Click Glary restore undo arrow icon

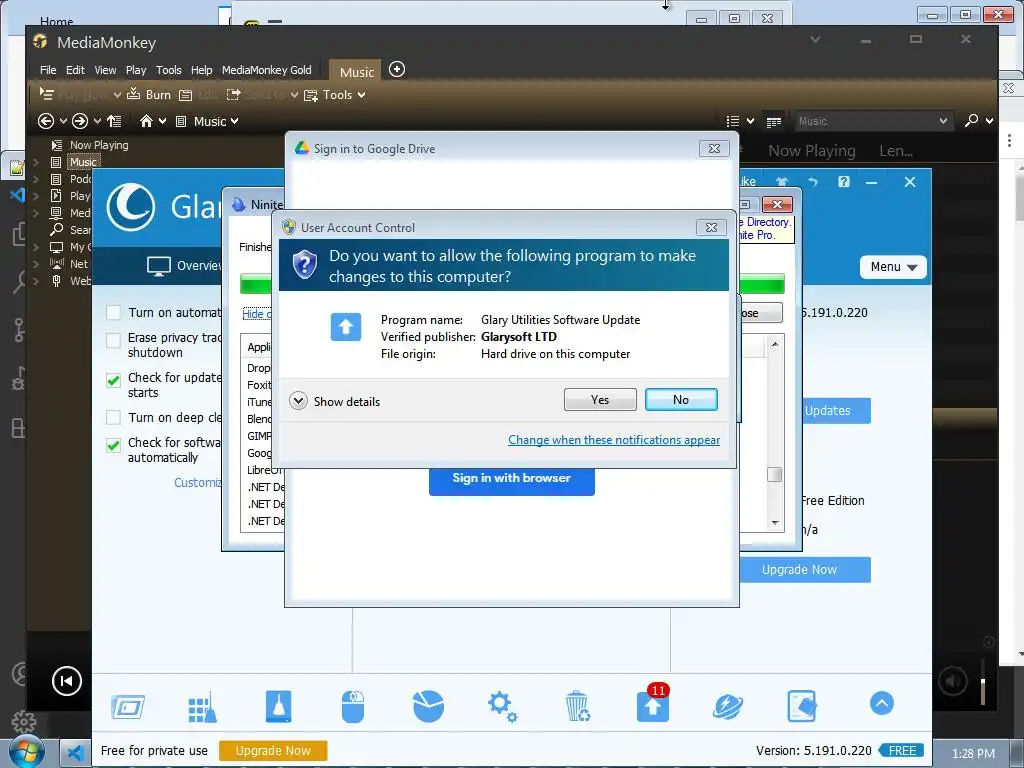[x=812, y=182]
